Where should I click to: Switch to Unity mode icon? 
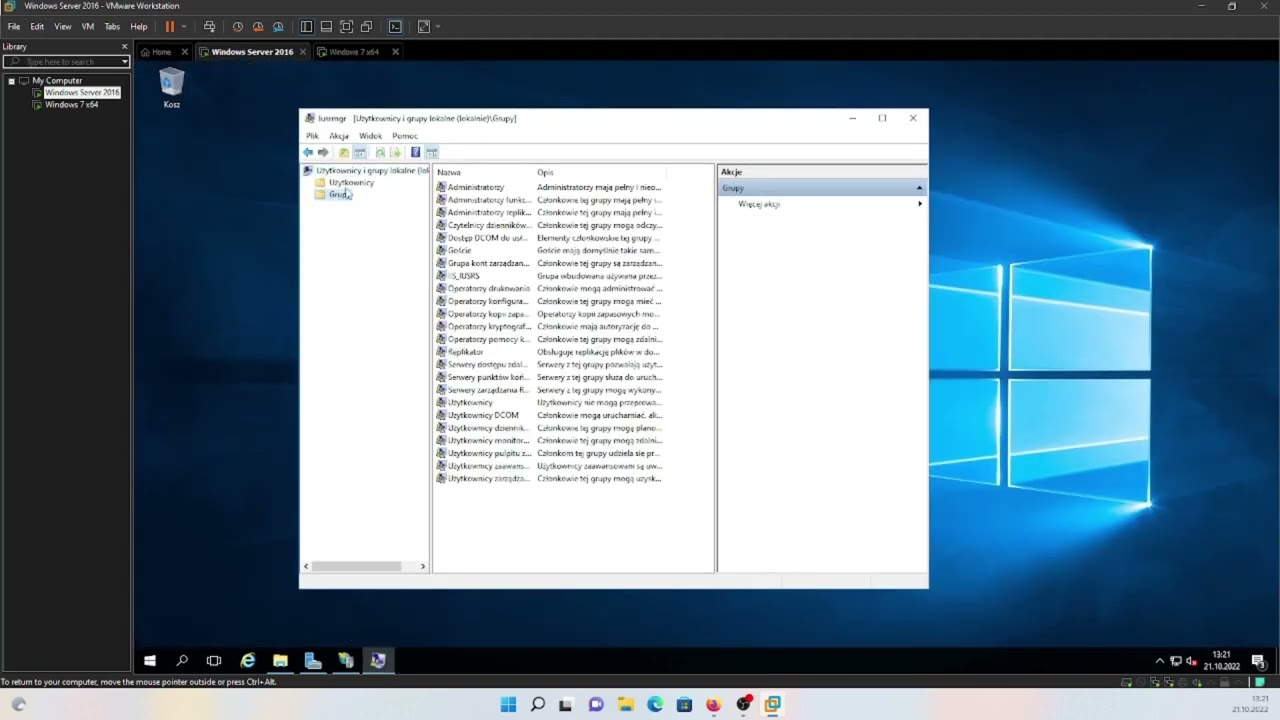point(366,27)
